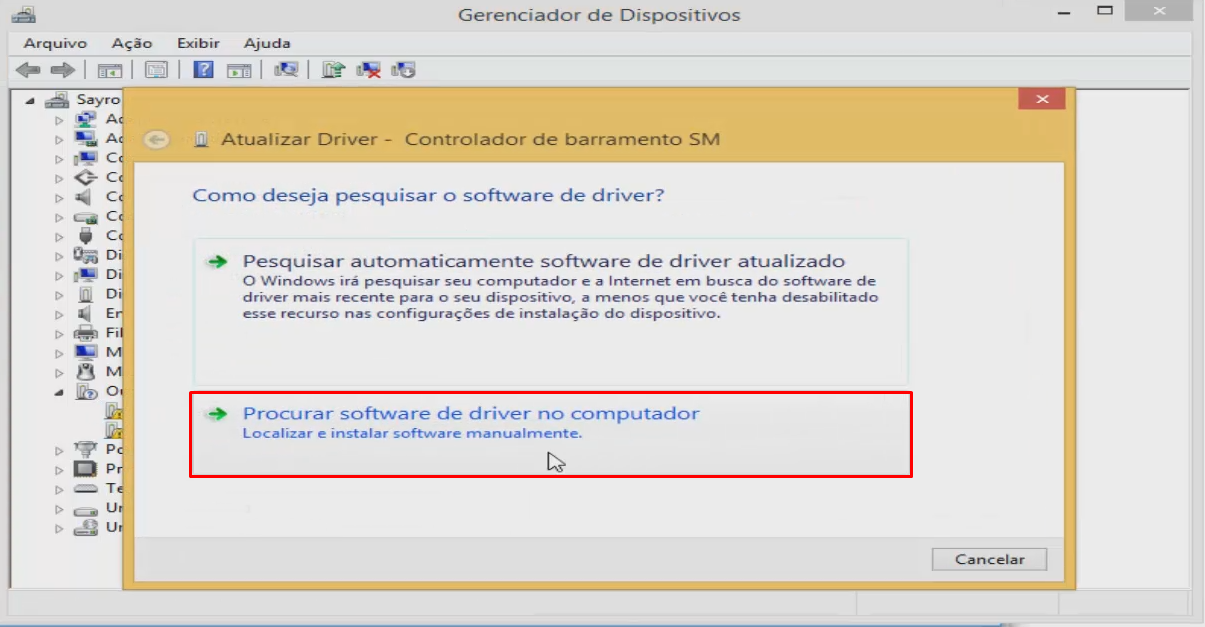
Task: Click the Back arrow in the Device Manager toolbar
Action: click(x=28, y=70)
